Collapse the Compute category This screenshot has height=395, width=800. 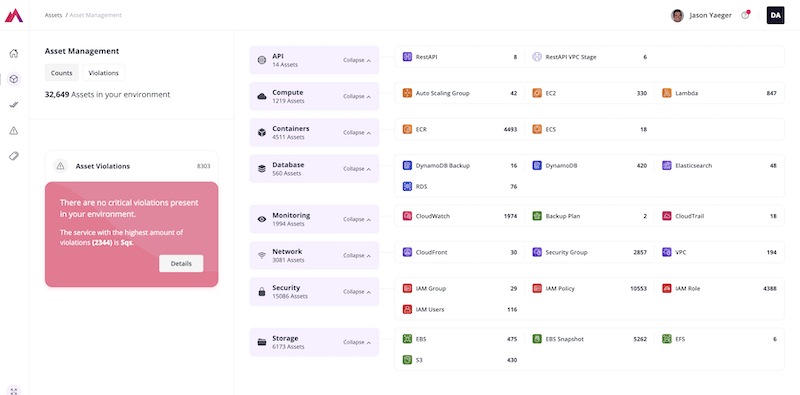pyautogui.click(x=357, y=96)
